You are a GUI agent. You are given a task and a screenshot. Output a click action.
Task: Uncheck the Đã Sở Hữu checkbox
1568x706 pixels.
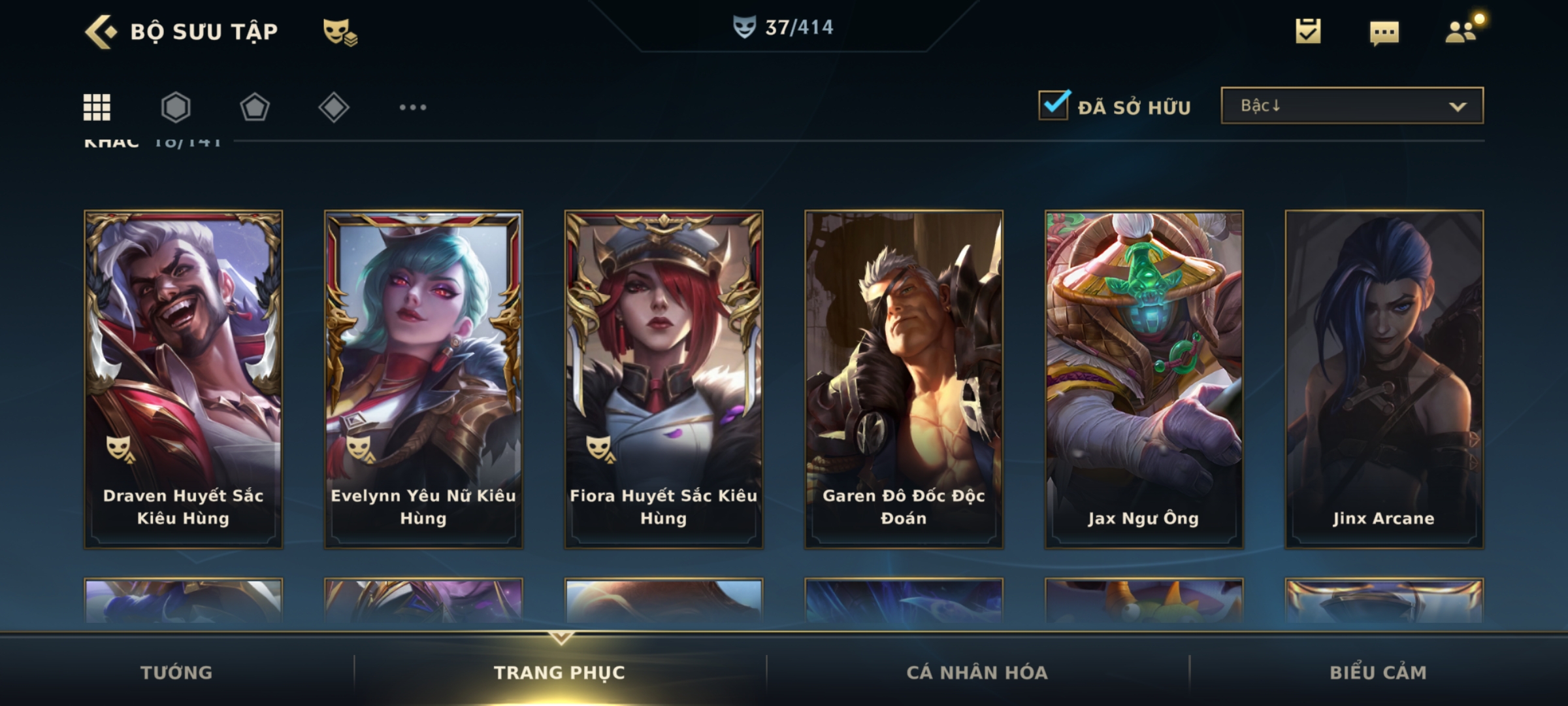(x=1054, y=105)
